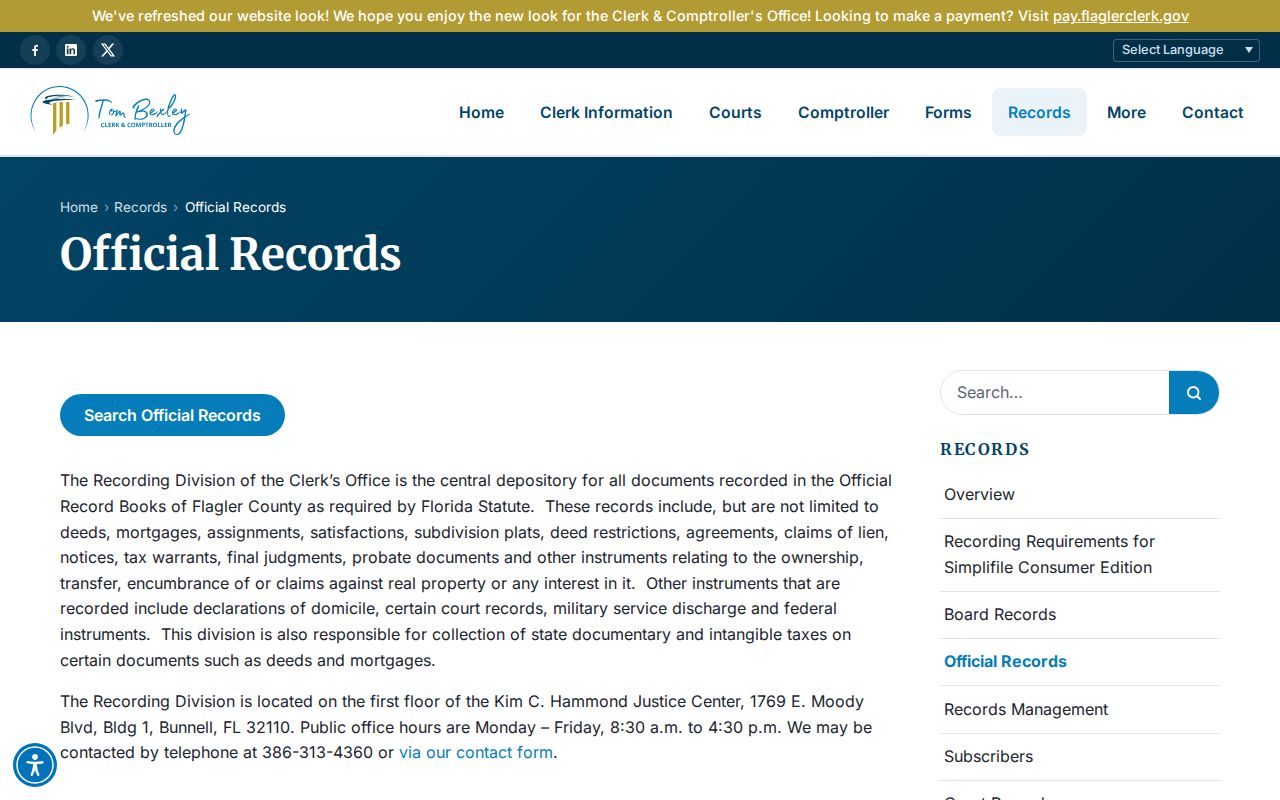Click the Official Records page heading
The width and height of the screenshot is (1280, 800).
coord(230,254)
